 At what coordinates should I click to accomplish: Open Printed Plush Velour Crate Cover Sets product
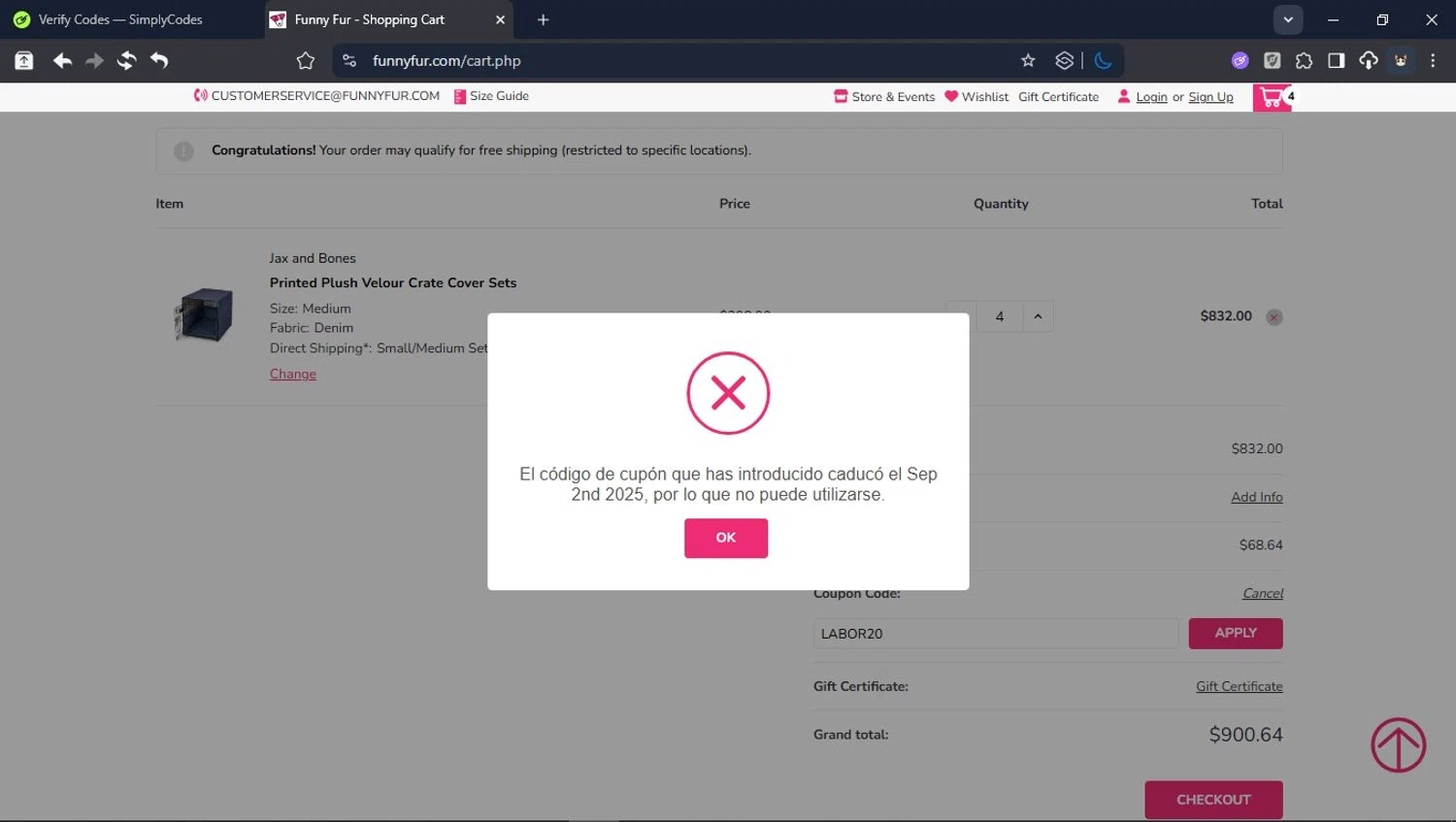393,283
